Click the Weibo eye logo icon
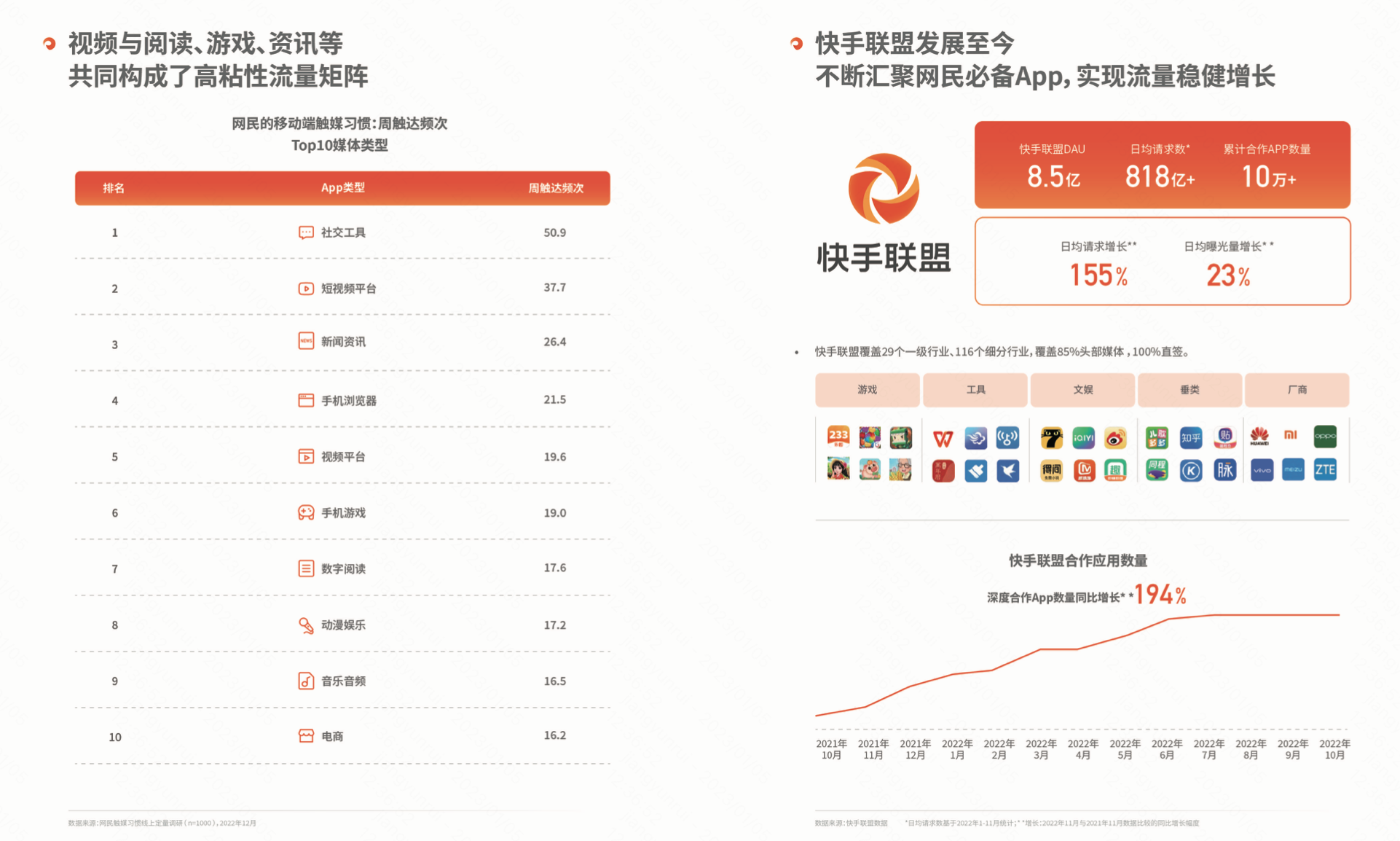The width and height of the screenshot is (1400, 841). [x=1115, y=438]
